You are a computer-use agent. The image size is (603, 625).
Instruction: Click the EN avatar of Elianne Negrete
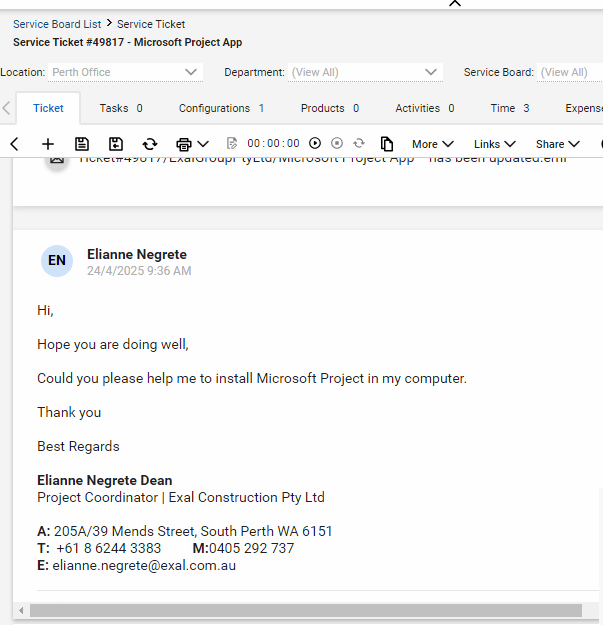point(57,261)
